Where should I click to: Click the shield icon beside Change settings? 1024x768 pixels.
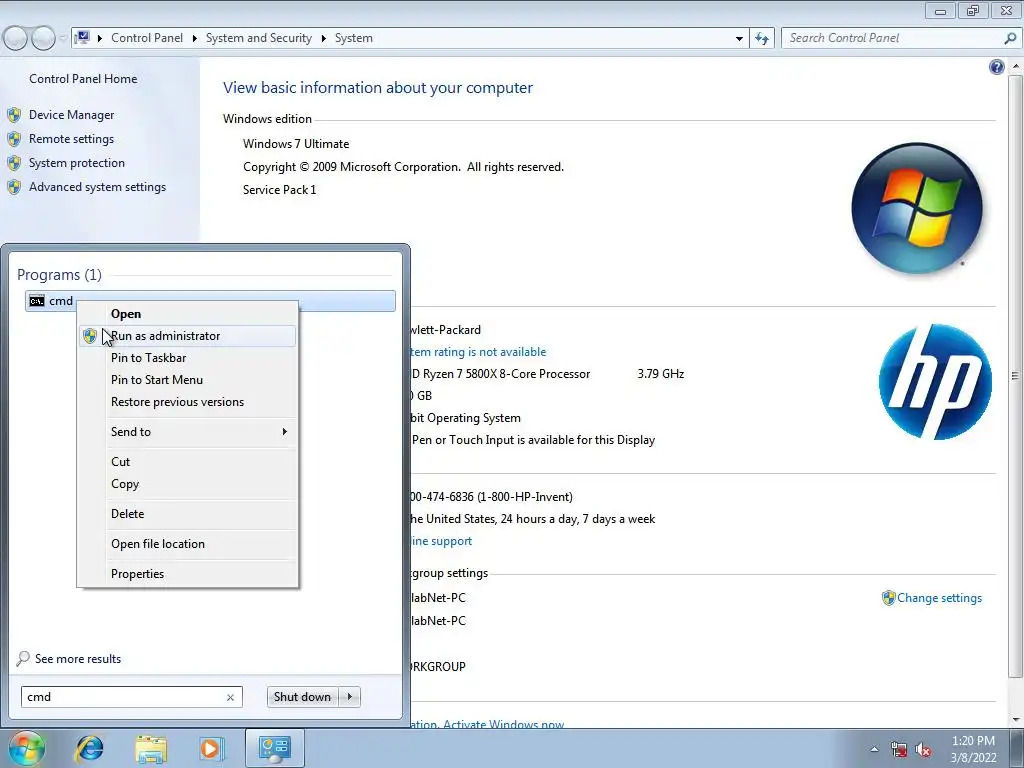click(x=888, y=598)
